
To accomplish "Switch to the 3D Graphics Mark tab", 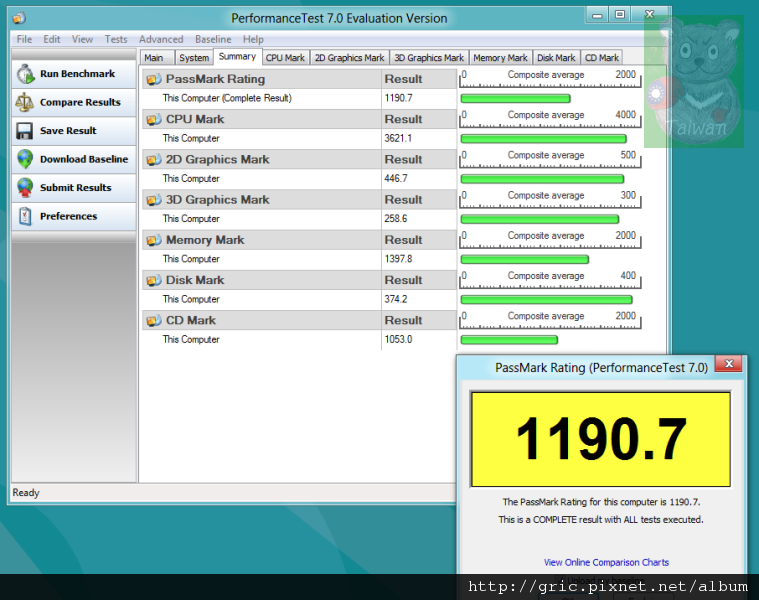I will [429, 58].
